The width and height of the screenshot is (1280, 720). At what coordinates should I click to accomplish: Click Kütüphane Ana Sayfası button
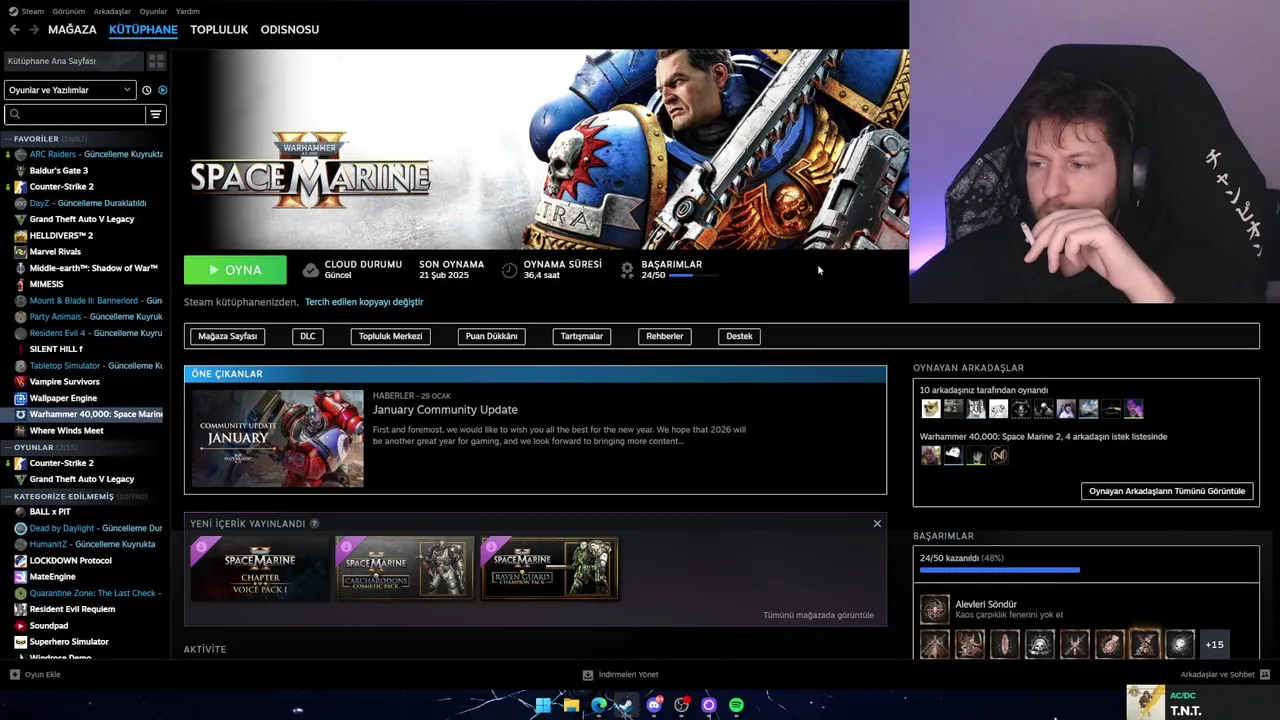[73, 61]
